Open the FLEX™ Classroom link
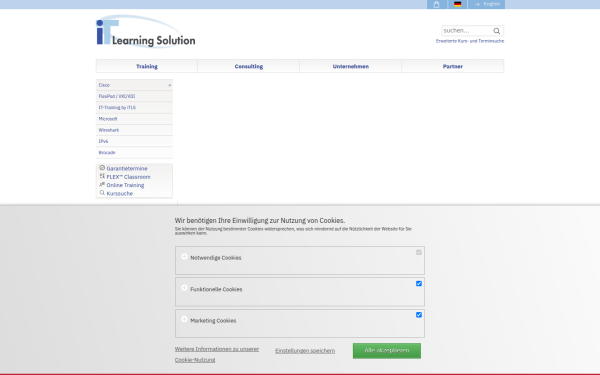This screenshot has width=600, height=375. coord(128,177)
